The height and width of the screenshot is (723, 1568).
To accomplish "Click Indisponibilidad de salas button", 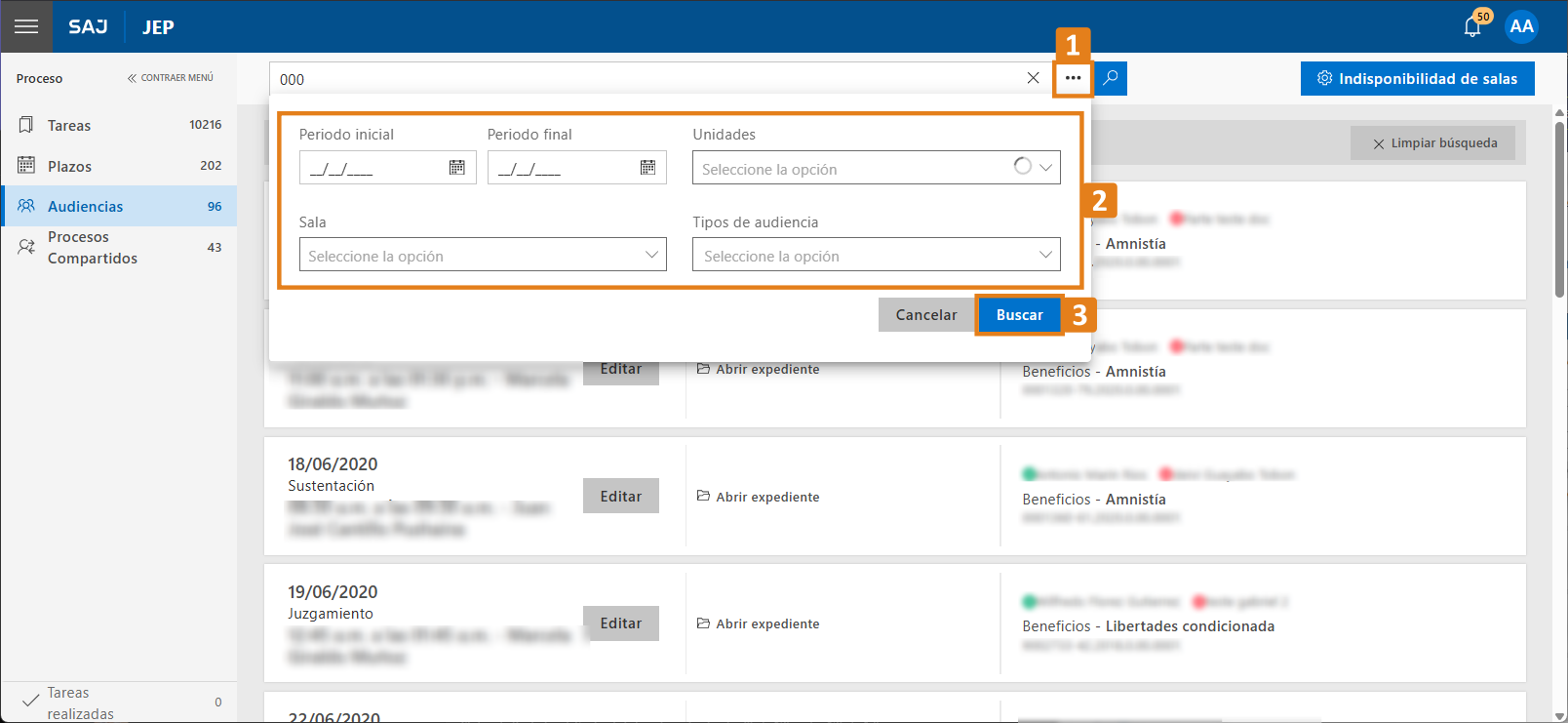I will click(1418, 78).
